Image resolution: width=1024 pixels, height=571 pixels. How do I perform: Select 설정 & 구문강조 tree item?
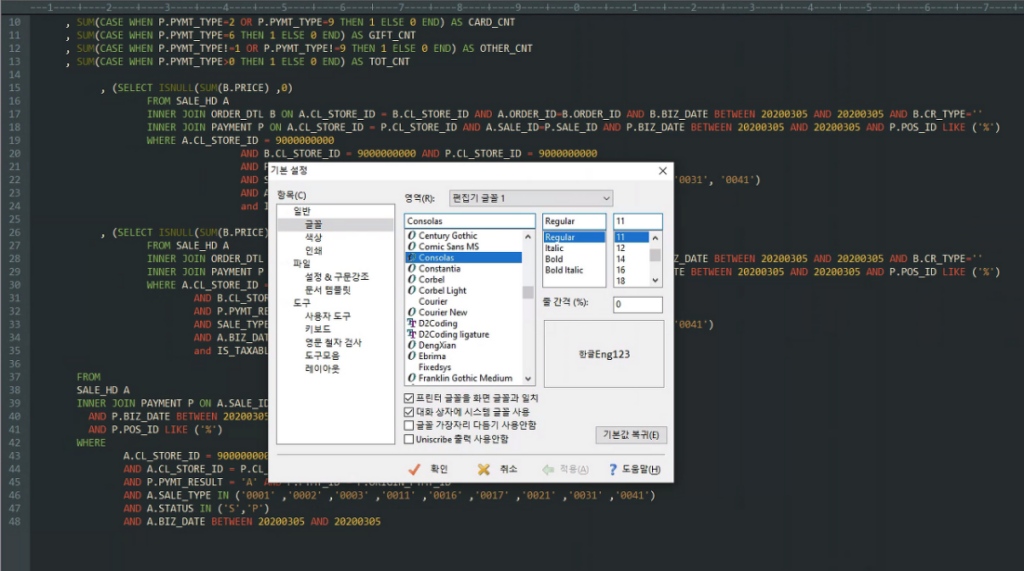[x=337, y=276]
